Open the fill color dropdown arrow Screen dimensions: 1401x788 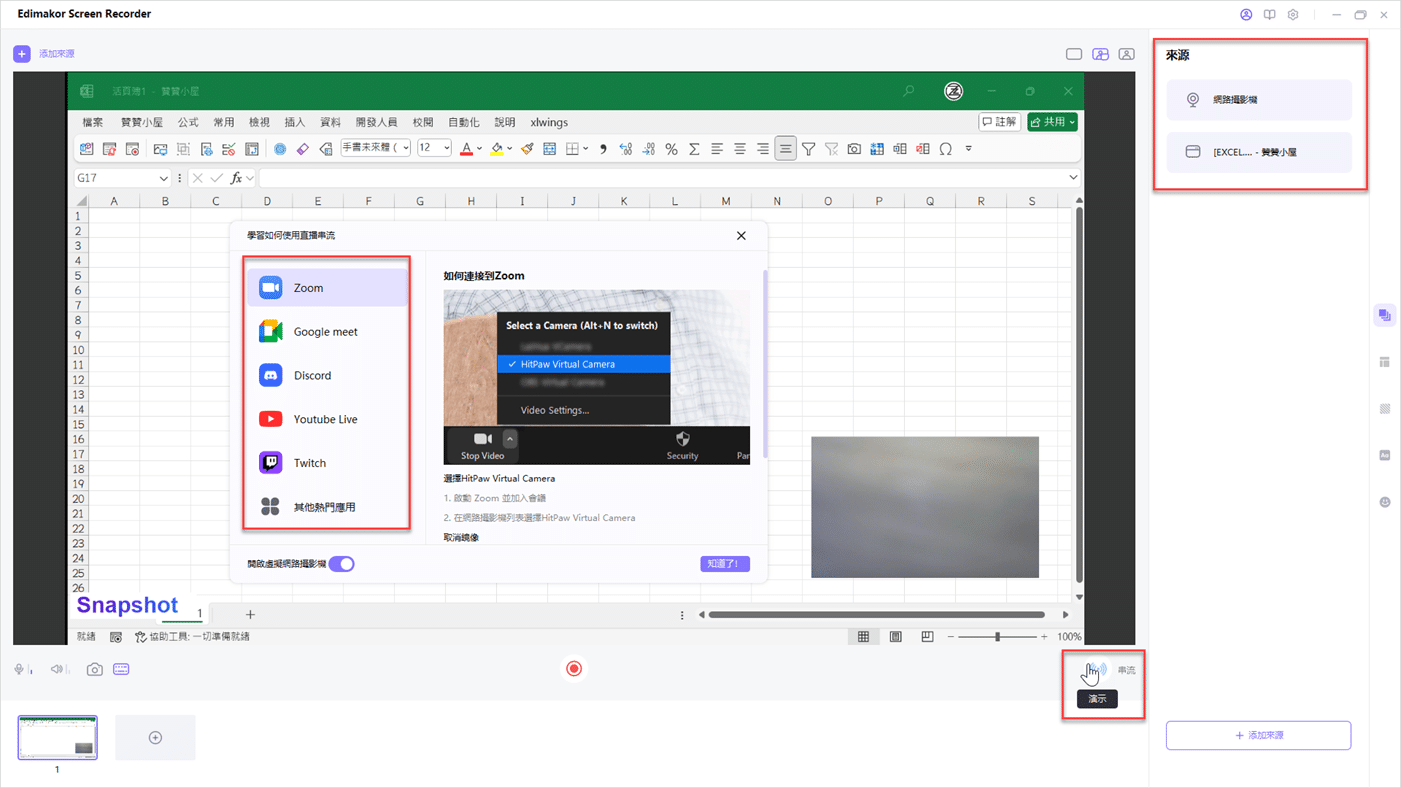[x=509, y=149]
